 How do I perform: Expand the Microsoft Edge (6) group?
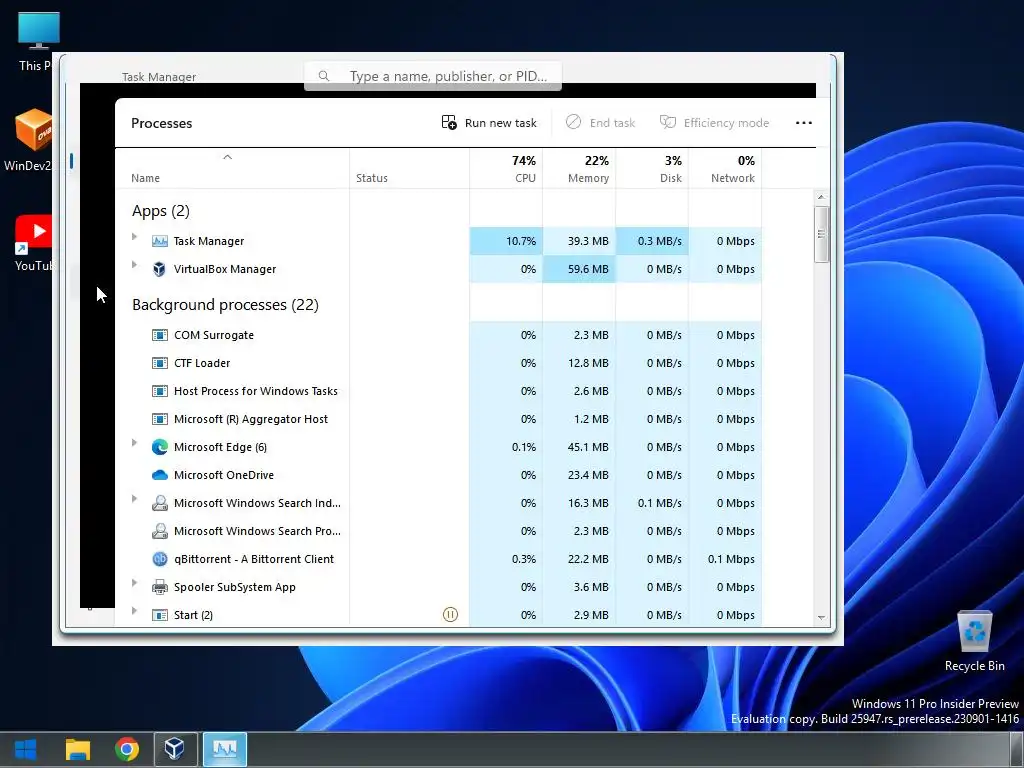135,443
